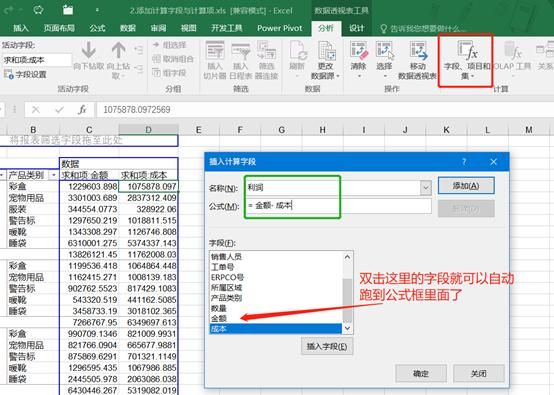Image resolution: width=554 pixels, height=395 pixels.
Task: Click the formula bar fx insert function icon
Action: pyautogui.click(x=82, y=110)
